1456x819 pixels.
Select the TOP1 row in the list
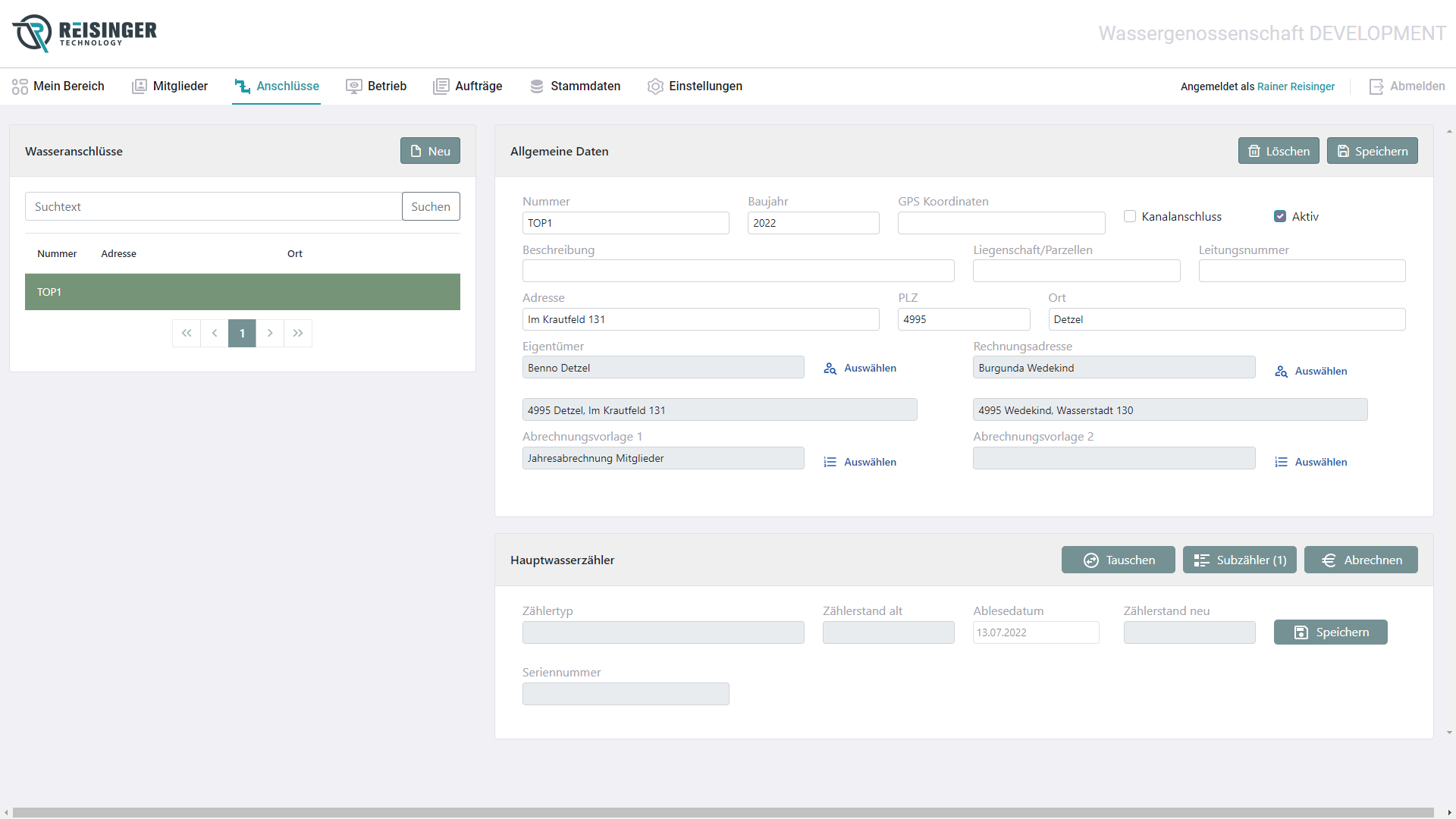click(243, 292)
